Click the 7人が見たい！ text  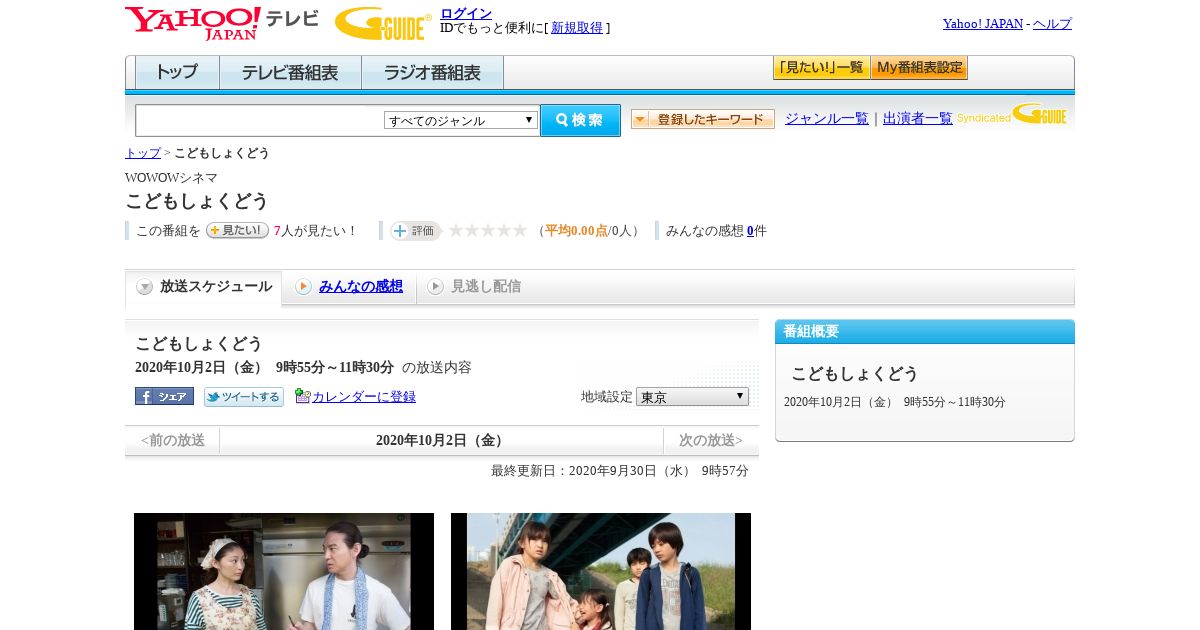[316, 231]
